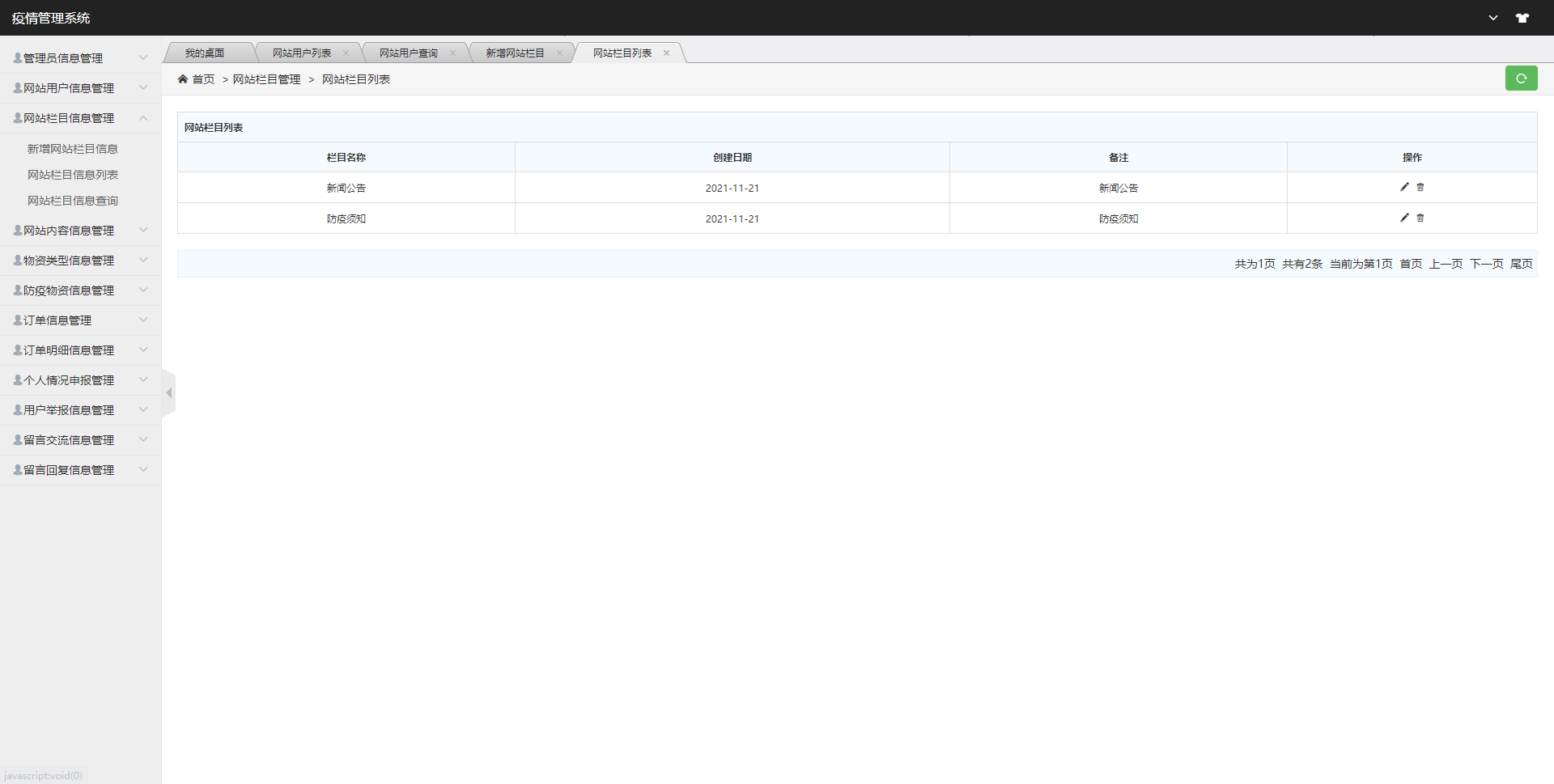Viewport: 1554px width, 784px height.
Task: Switch to the 网站用户查询 tab
Action: click(x=409, y=53)
